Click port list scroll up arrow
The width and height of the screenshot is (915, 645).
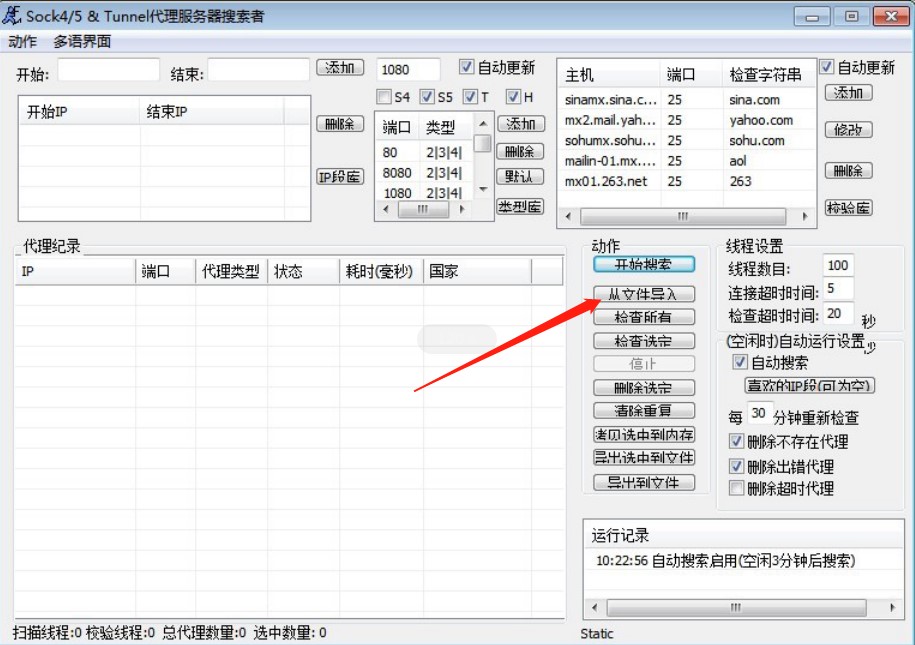tap(483, 124)
